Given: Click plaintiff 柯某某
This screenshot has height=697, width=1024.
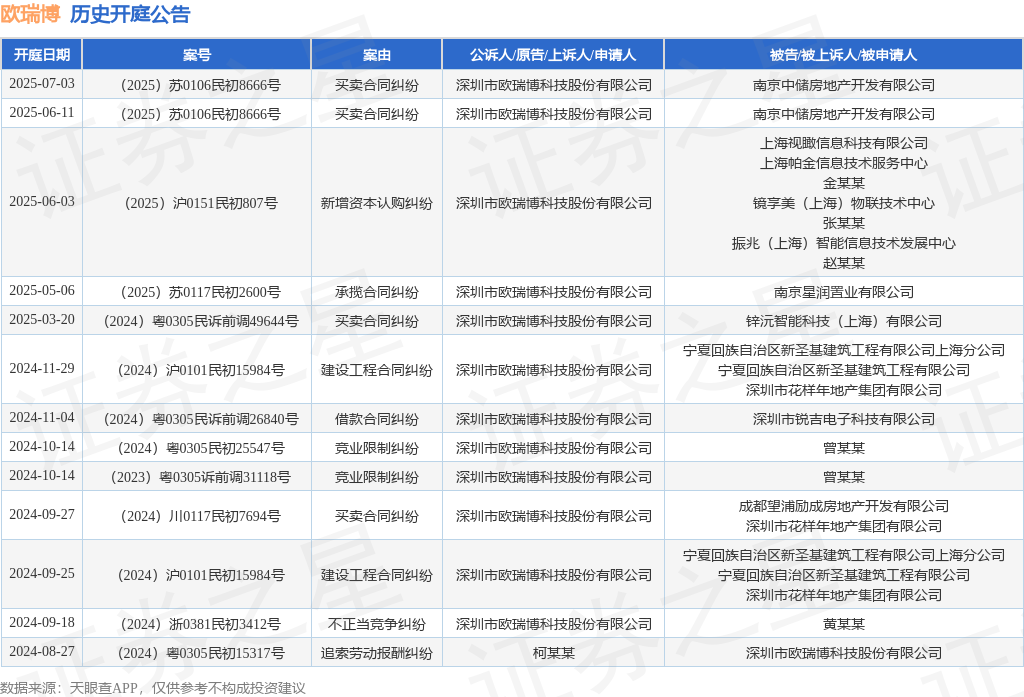Looking at the screenshot, I should (x=553, y=653).
